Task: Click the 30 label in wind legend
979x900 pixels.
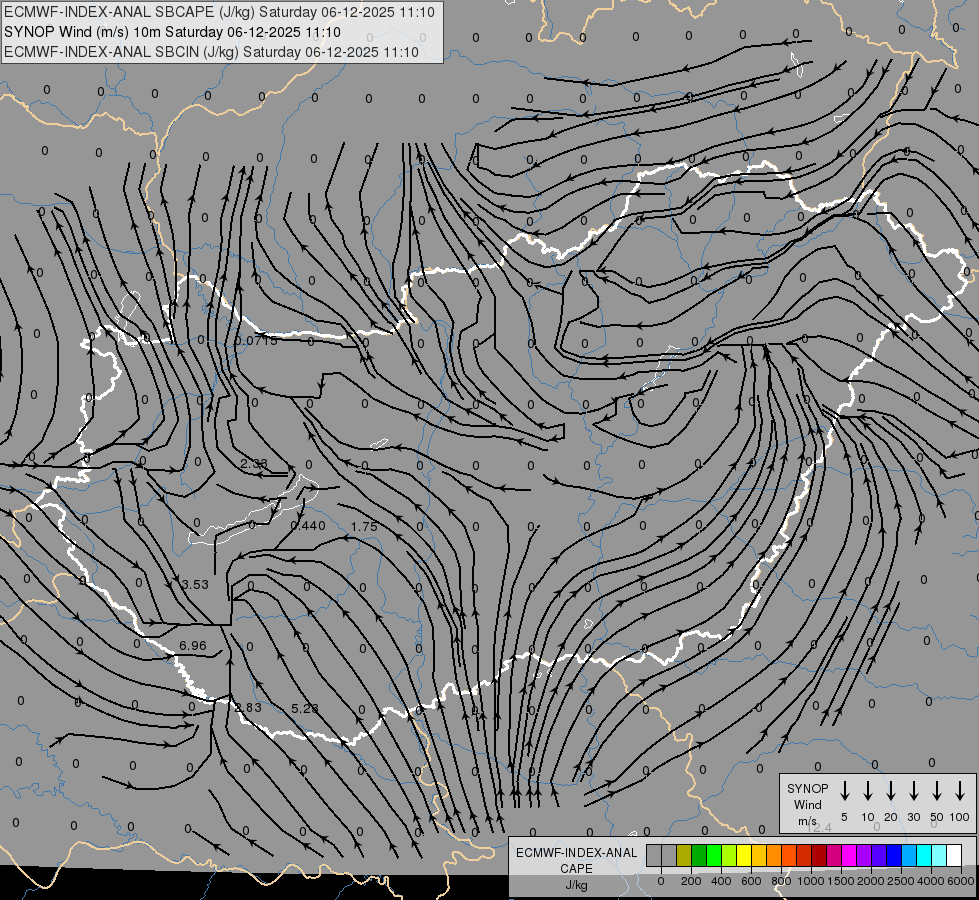Action: [913, 817]
